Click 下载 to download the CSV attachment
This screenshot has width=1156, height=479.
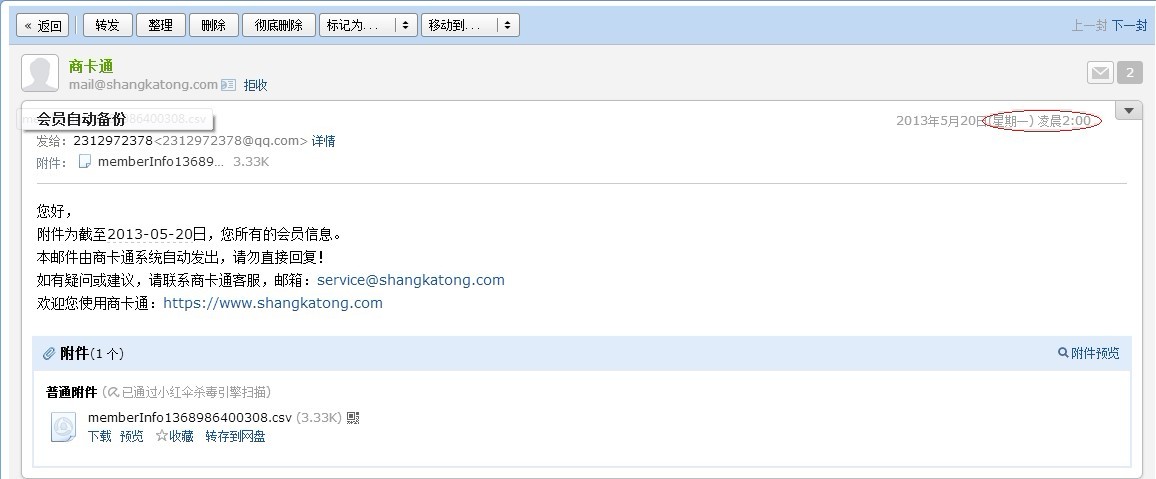[99, 436]
